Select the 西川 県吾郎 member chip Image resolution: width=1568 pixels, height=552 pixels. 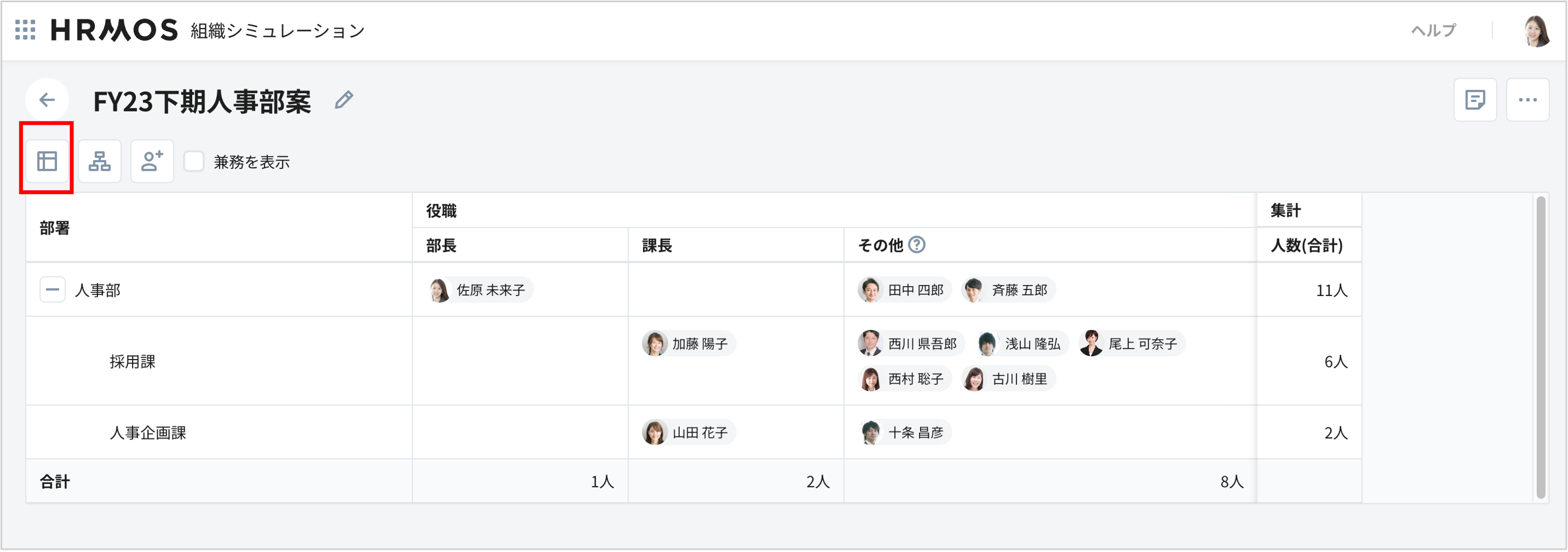coord(909,343)
